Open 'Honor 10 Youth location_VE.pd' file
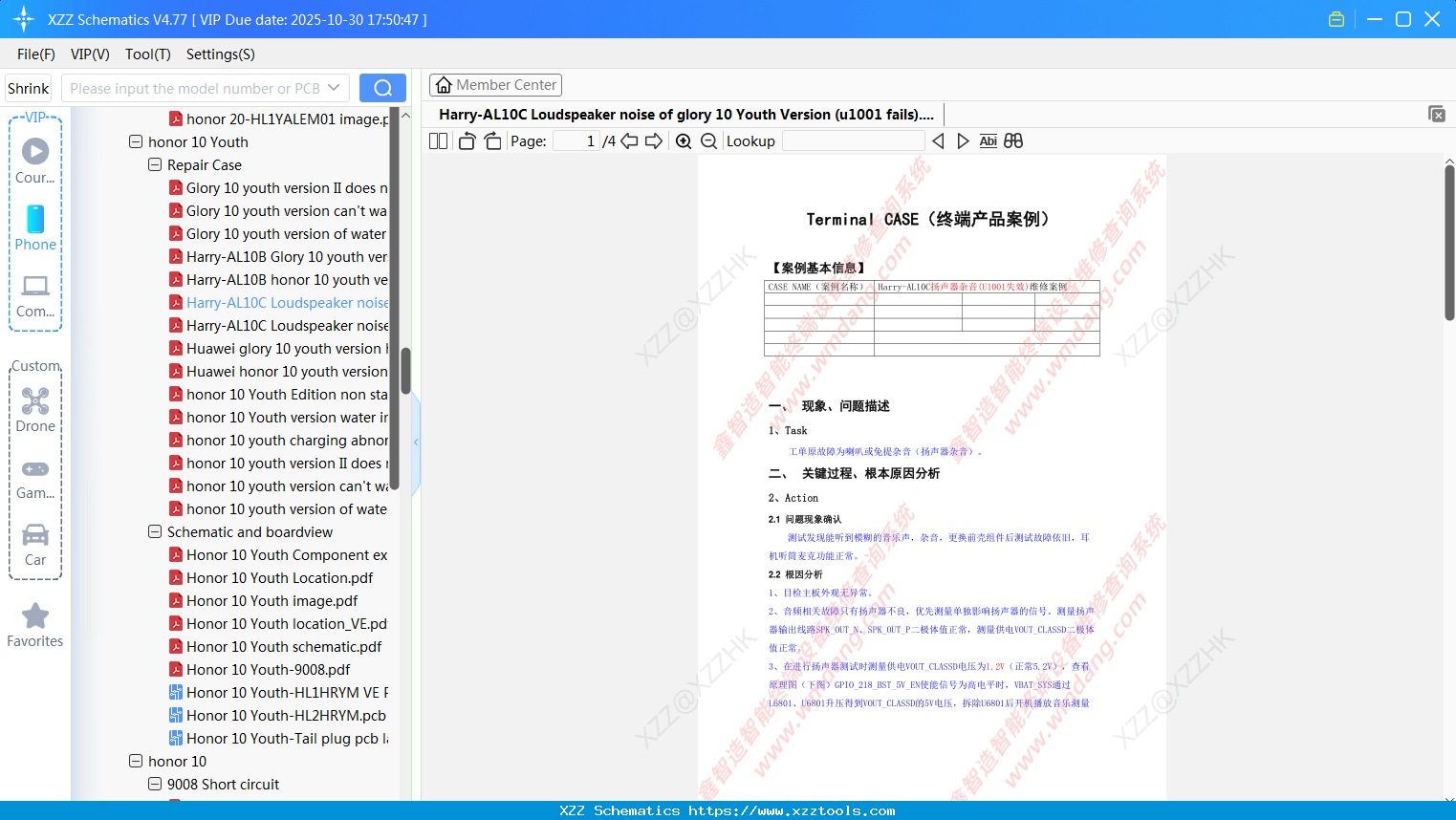This screenshot has height=820, width=1456. (x=278, y=624)
